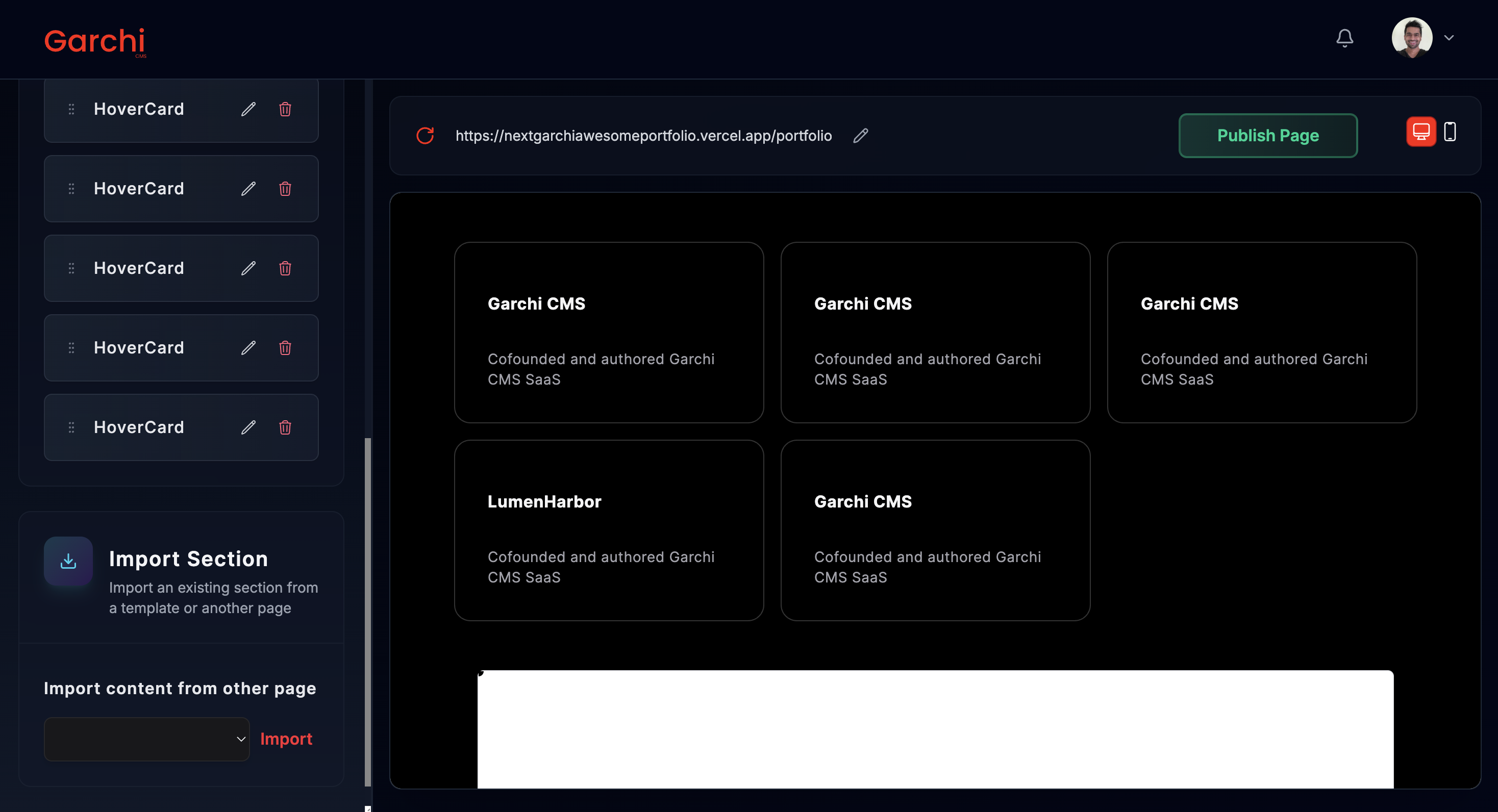Switch to desktop preview mode
This screenshot has width=1498, height=812.
(x=1420, y=132)
